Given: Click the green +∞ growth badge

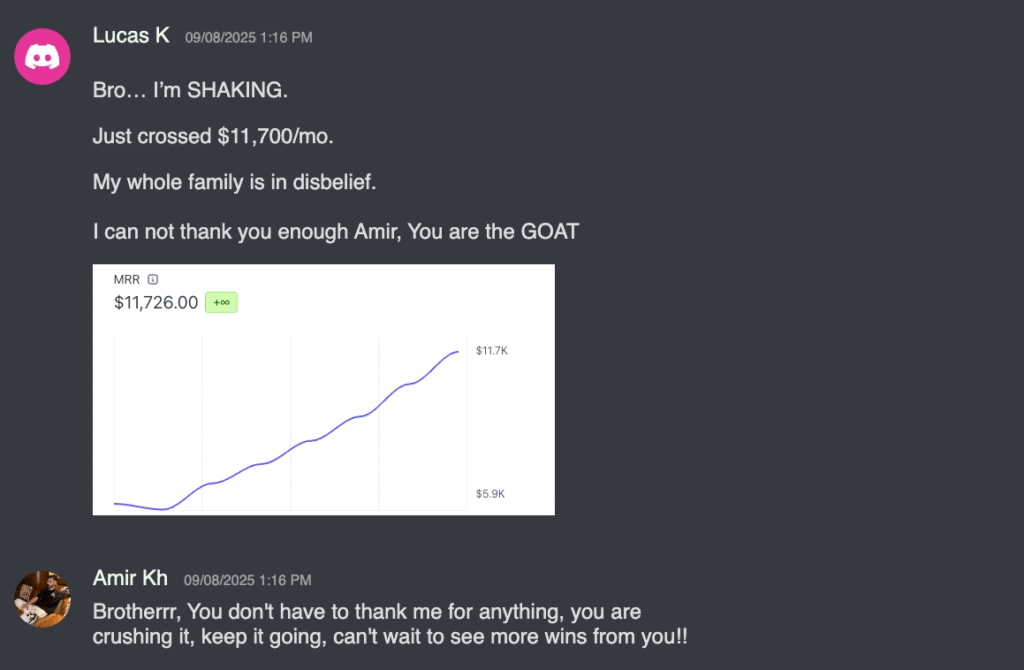Looking at the screenshot, I should tap(221, 302).
